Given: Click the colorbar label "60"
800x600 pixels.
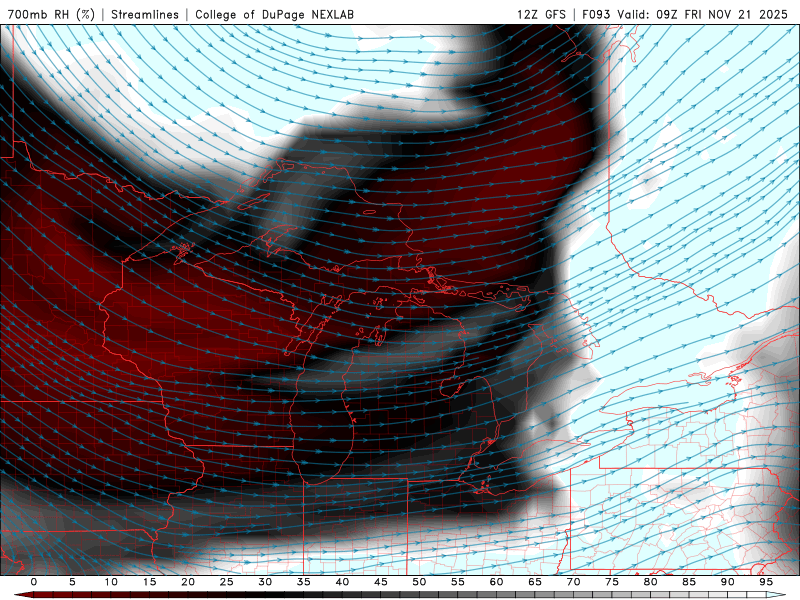Looking at the screenshot, I should pyautogui.click(x=496, y=582).
